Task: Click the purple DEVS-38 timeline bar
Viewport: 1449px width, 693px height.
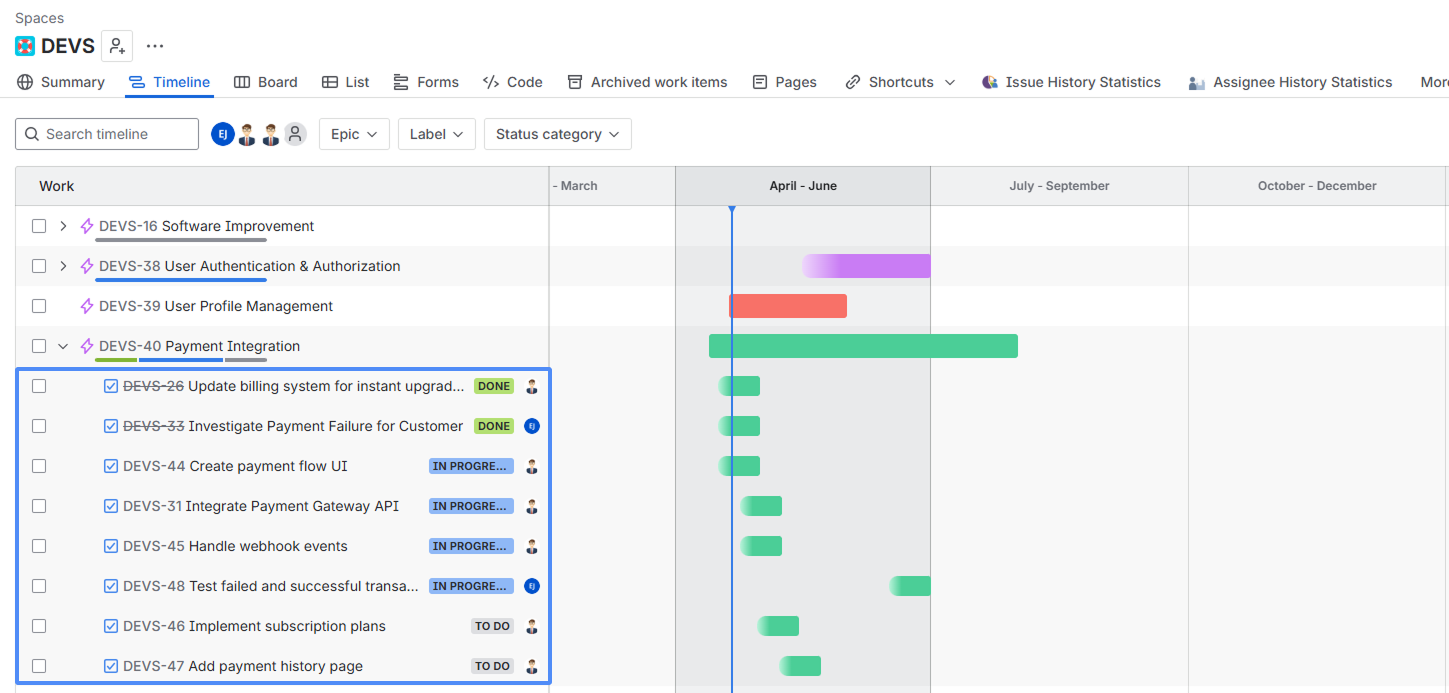Action: pyautogui.click(x=866, y=266)
